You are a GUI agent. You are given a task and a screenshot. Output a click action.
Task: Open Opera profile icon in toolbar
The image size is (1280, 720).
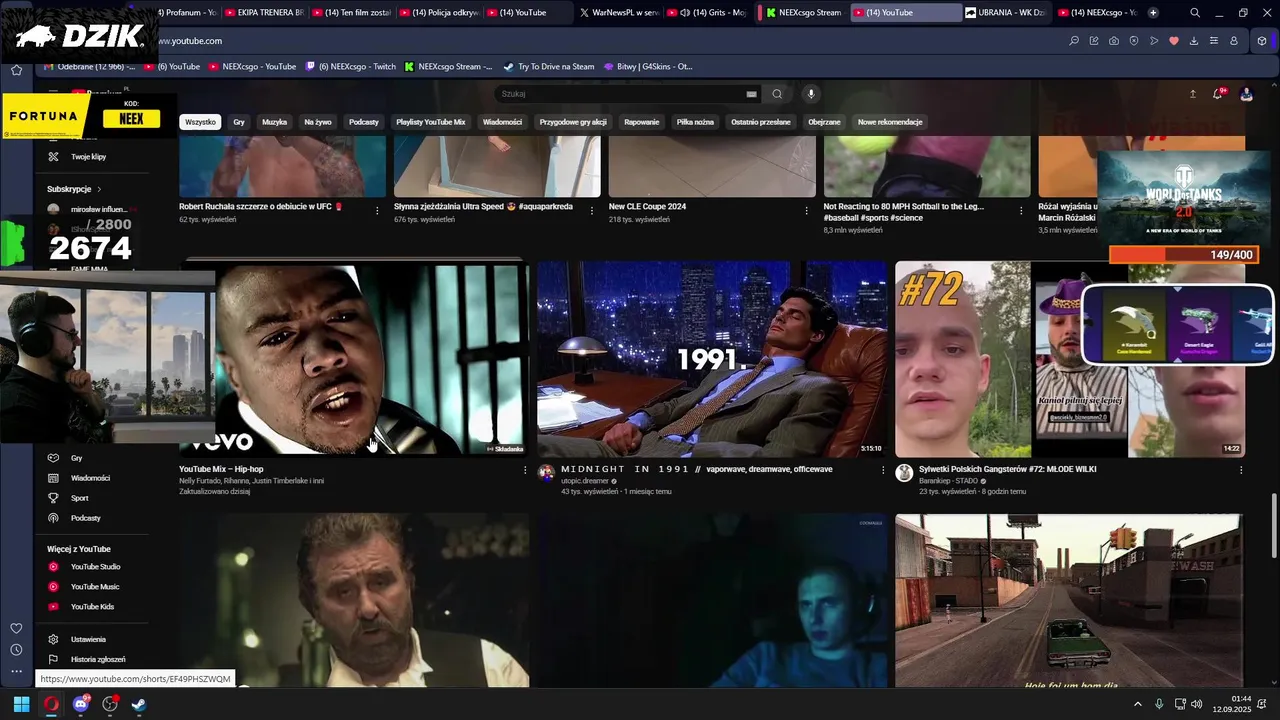[x=1234, y=41]
